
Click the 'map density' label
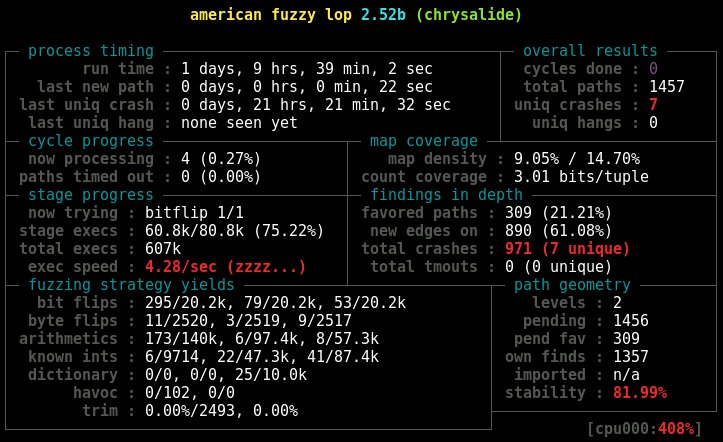tap(437, 159)
